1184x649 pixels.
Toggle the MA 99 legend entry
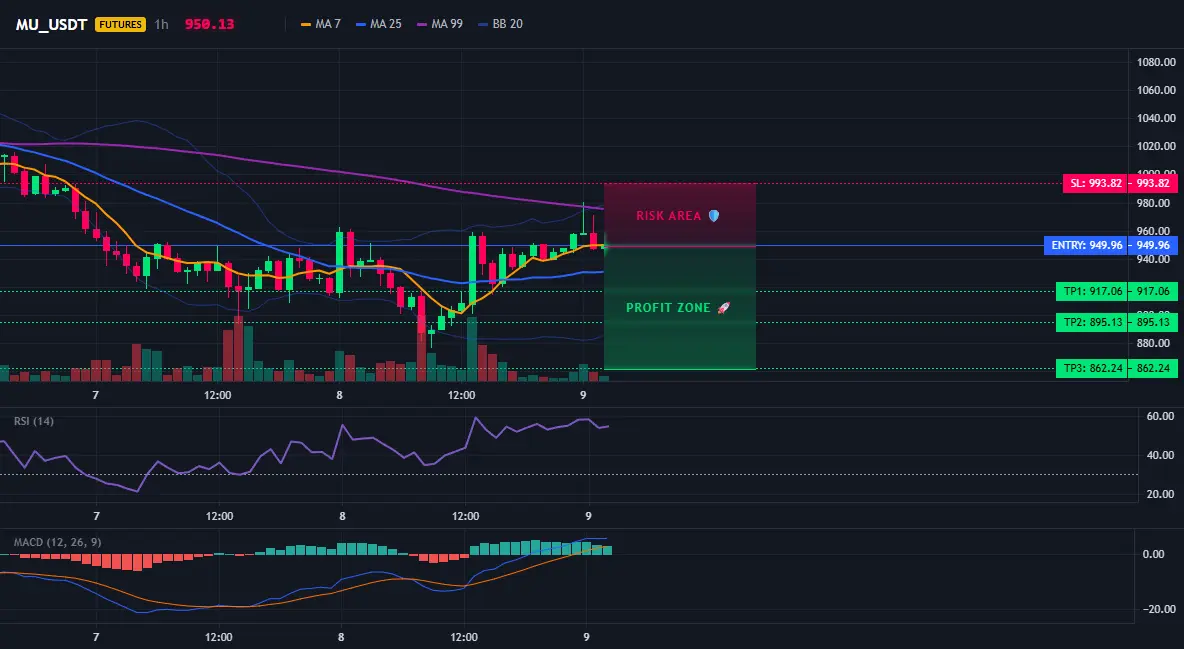(439, 24)
